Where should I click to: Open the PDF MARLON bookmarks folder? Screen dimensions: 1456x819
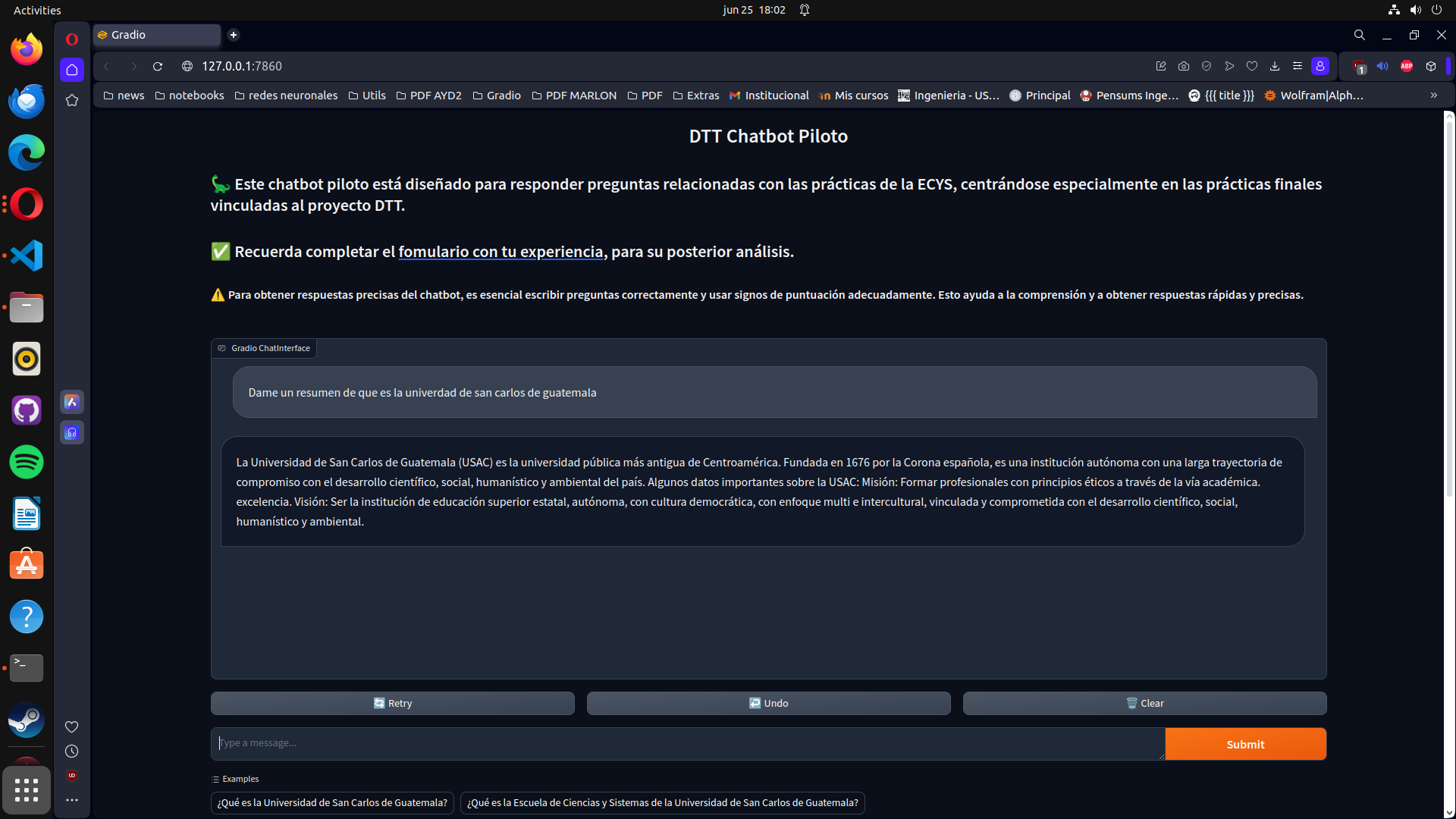click(574, 96)
